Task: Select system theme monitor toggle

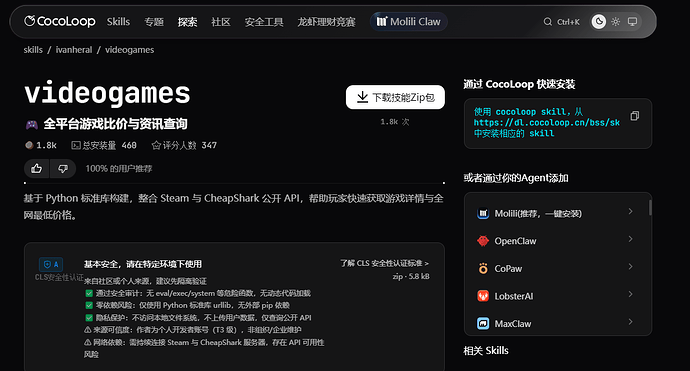Action: tap(632, 22)
